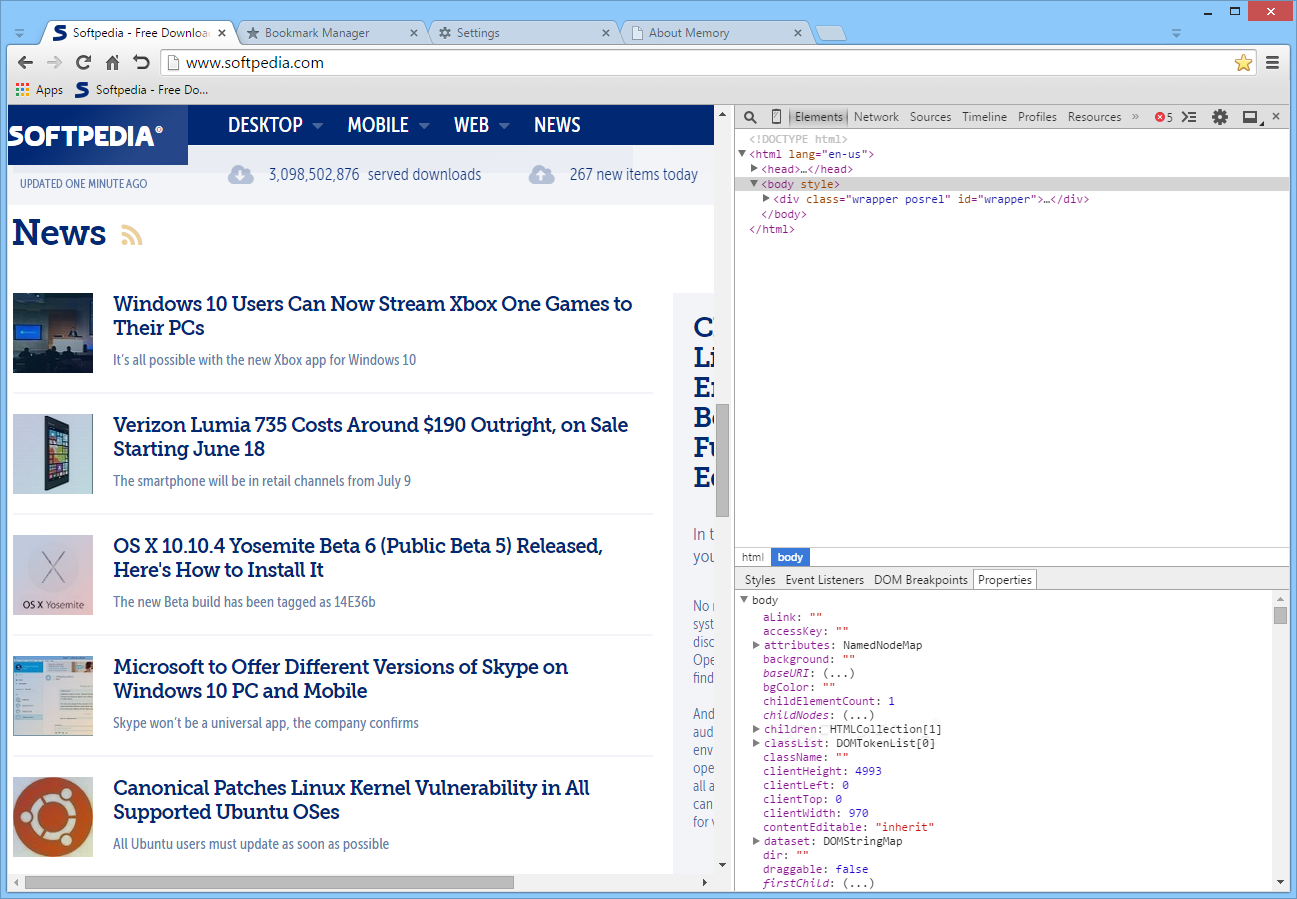
Task: Click the page horizontal scrollbar thumb
Action: [269, 883]
